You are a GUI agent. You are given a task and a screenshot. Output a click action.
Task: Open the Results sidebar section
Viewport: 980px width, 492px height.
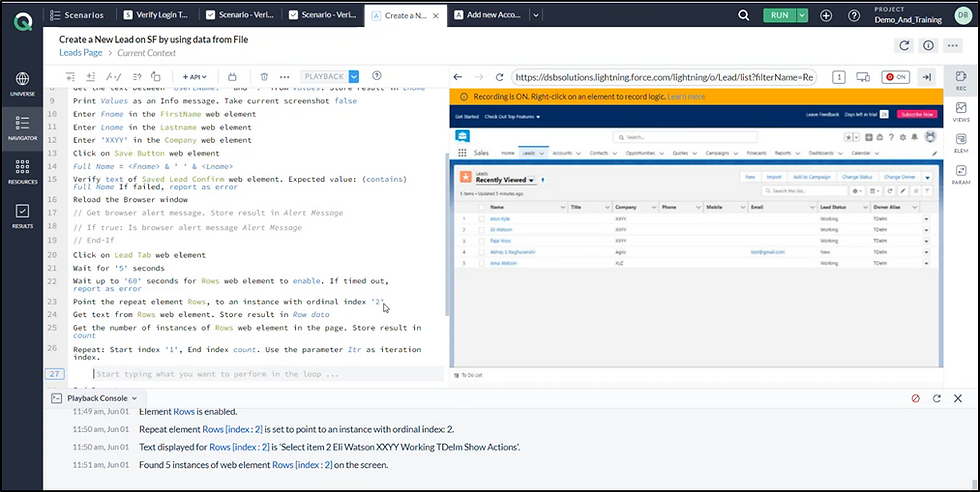coord(22,216)
